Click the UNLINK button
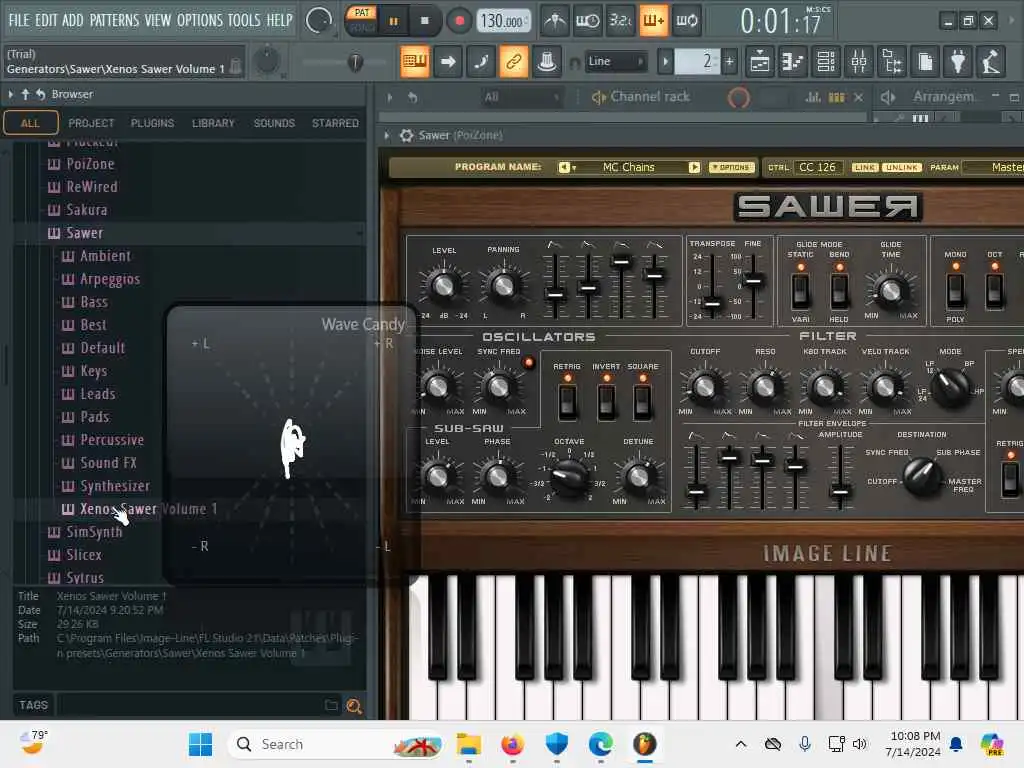The image size is (1024, 768). (x=901, y=167)
